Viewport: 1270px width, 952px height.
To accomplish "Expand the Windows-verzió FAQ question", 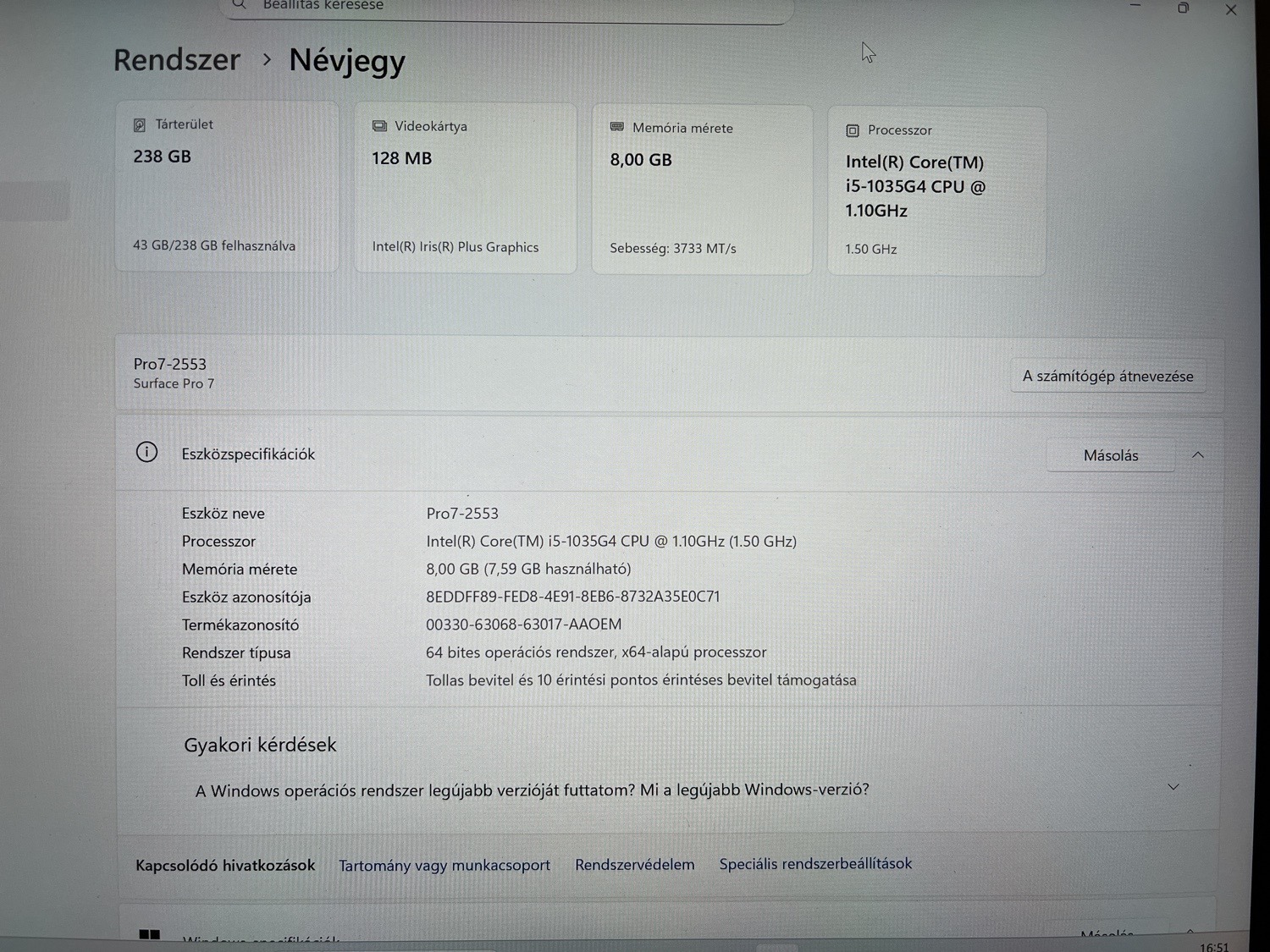I will [x=1173, y=787].
